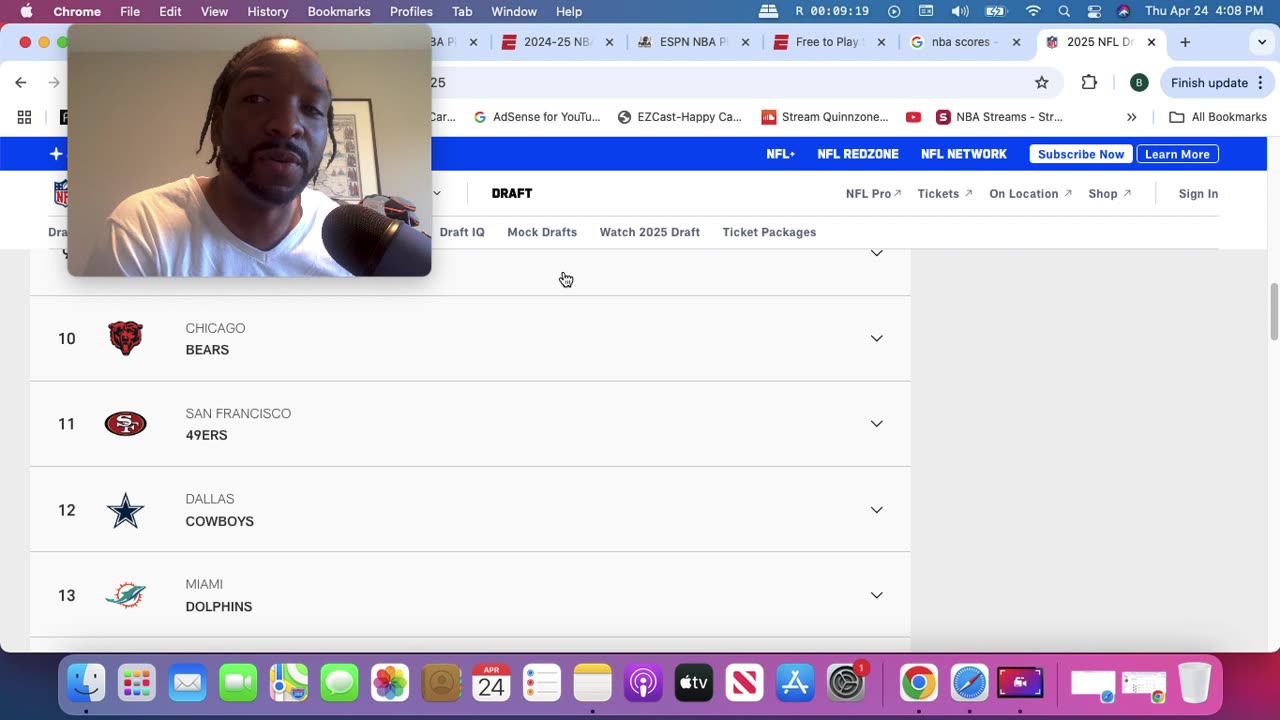
Task: Open the Mock Drafts link
Action: (x=542, y=232)
